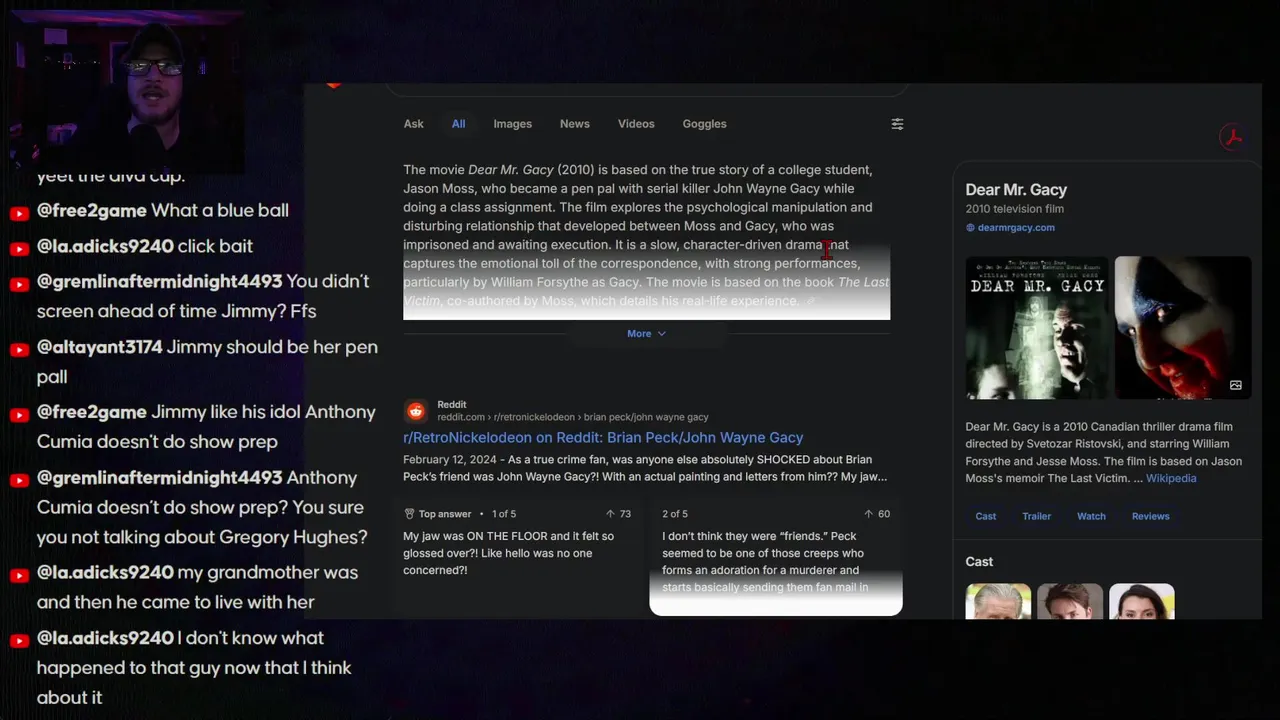
Task: Click the webcam overlay of the streamer
Action: click(125, 92)
